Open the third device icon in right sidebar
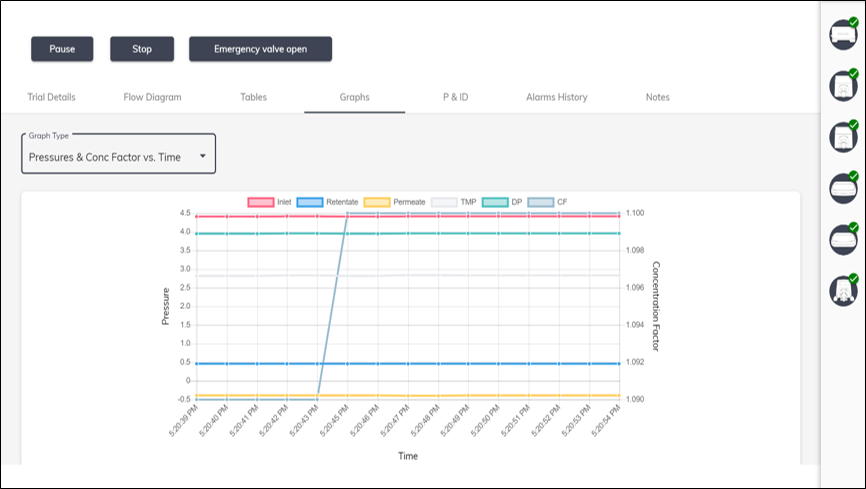 (x=843, y=137)
